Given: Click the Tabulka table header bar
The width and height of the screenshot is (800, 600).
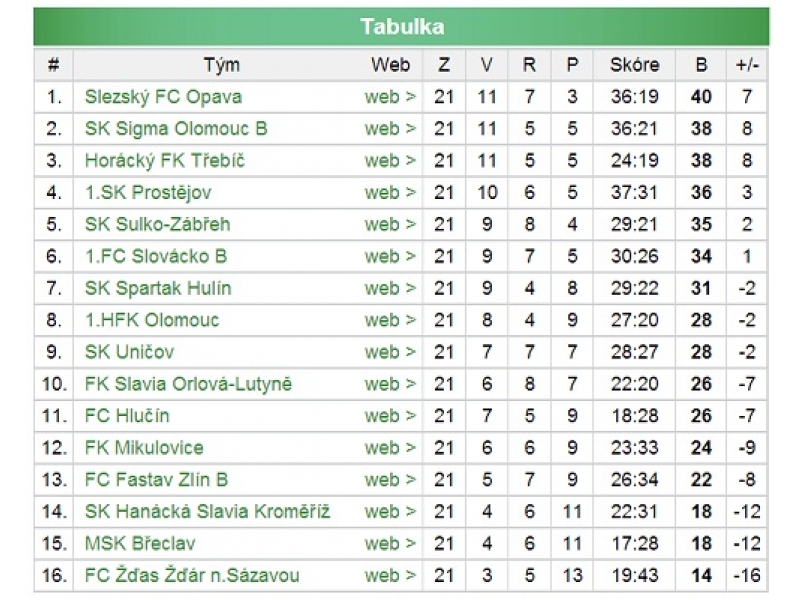Looking at the screenshot, I should coord(402,27).
